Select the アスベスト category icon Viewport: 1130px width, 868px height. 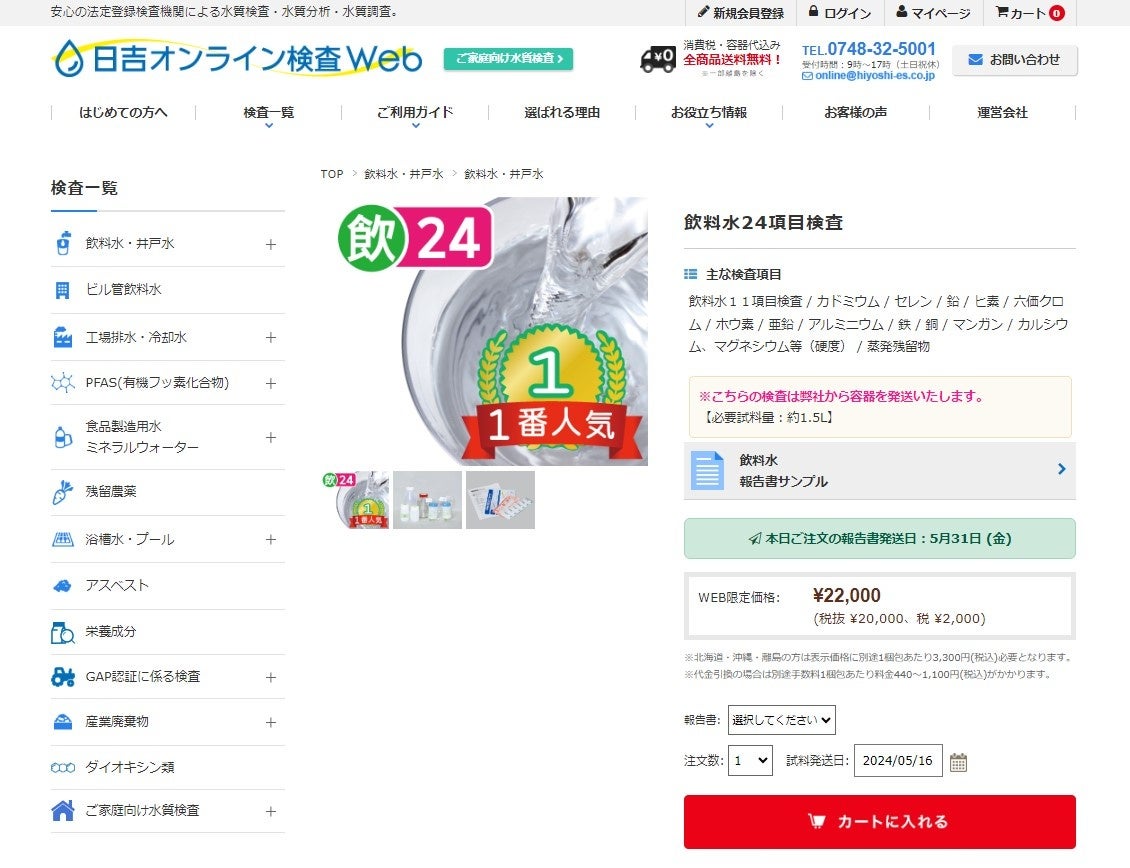63,585
